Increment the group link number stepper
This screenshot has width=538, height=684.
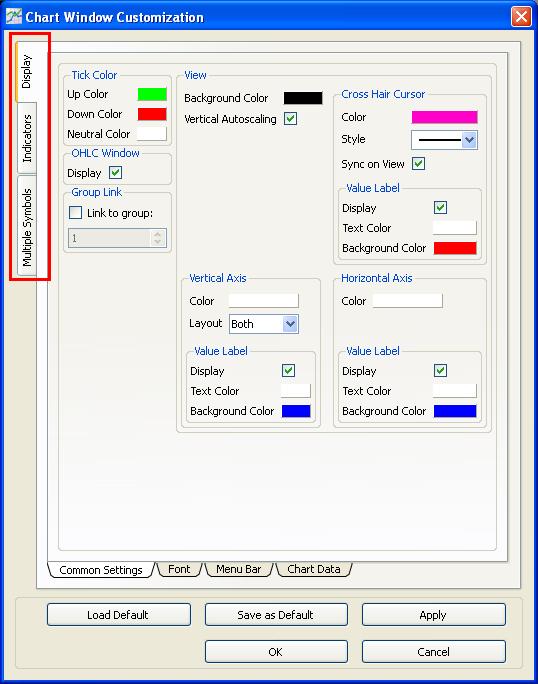tap(158, 235)
